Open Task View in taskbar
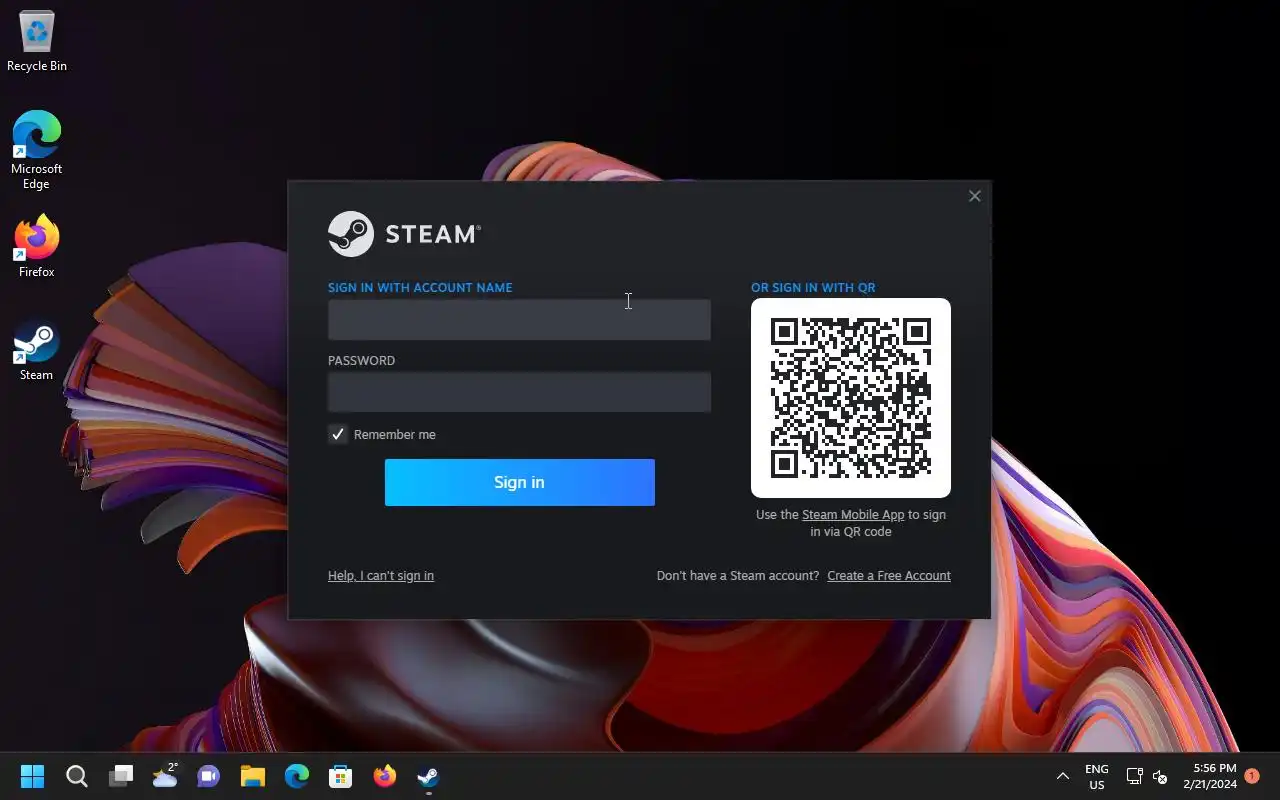The width and height of the screenshot is (1280, 800). (x=121, y=776)
